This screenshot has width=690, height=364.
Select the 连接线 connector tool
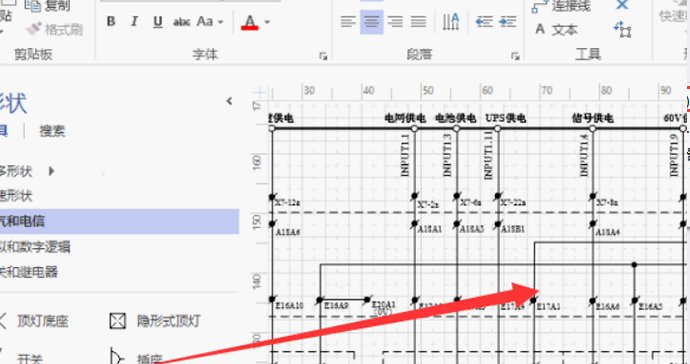pos(561,6)
